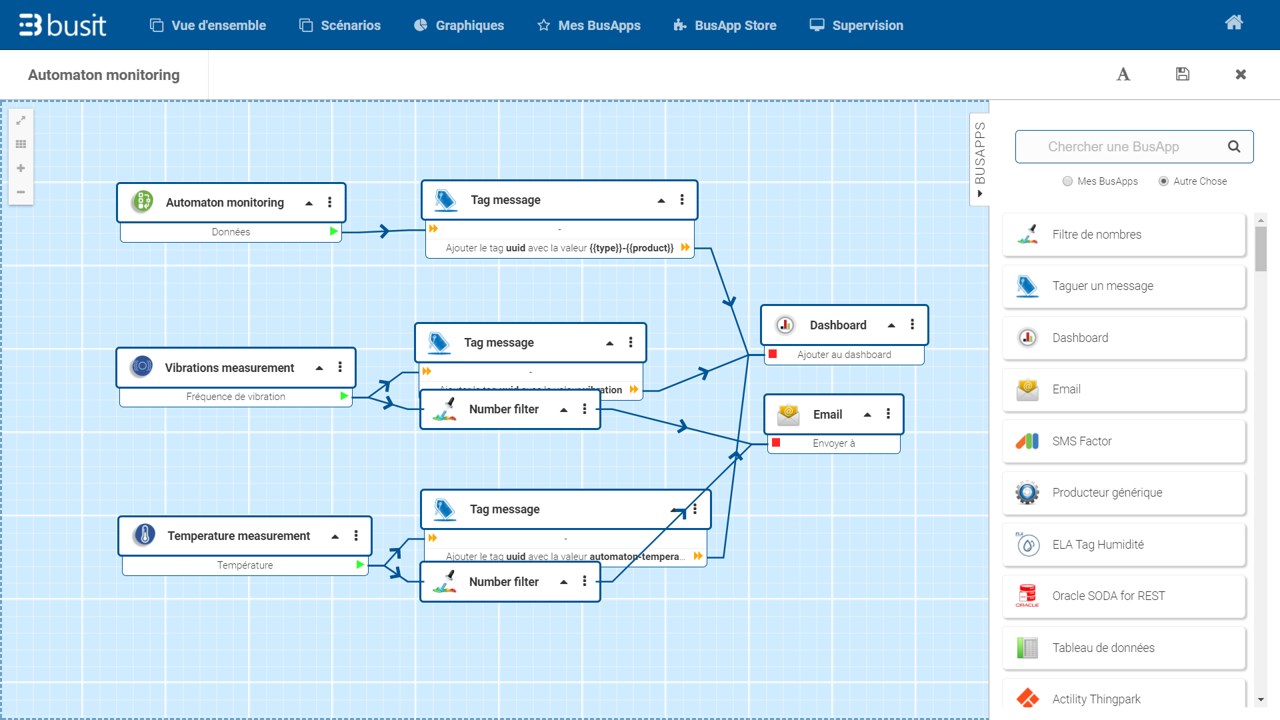Collapse the Automaton monitoring node with its triangle
1280x720 pixels.
point(309,202)
